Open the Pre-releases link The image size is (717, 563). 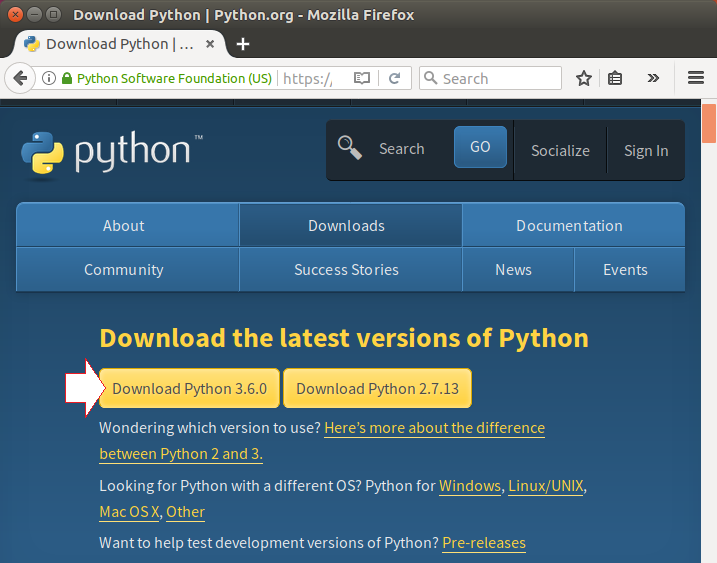tap(484, 543)
